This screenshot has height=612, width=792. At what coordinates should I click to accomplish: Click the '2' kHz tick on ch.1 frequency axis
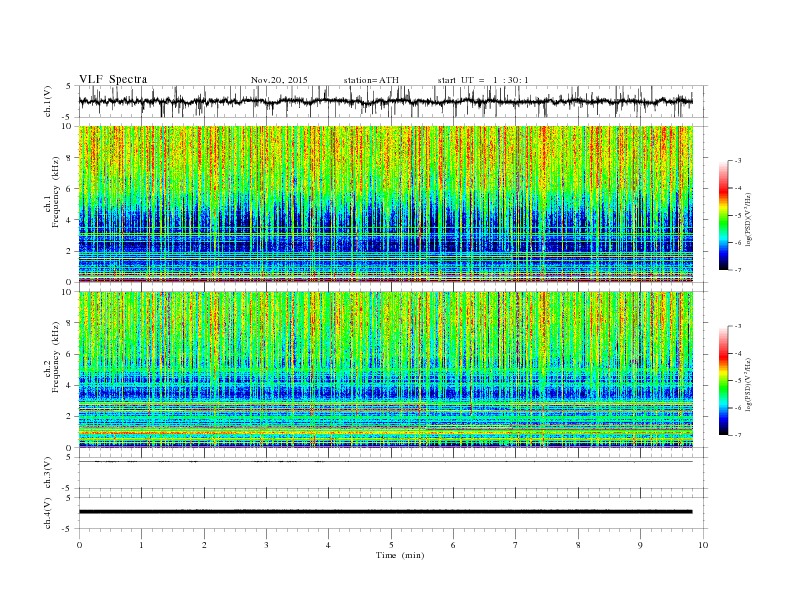[69, 251]
